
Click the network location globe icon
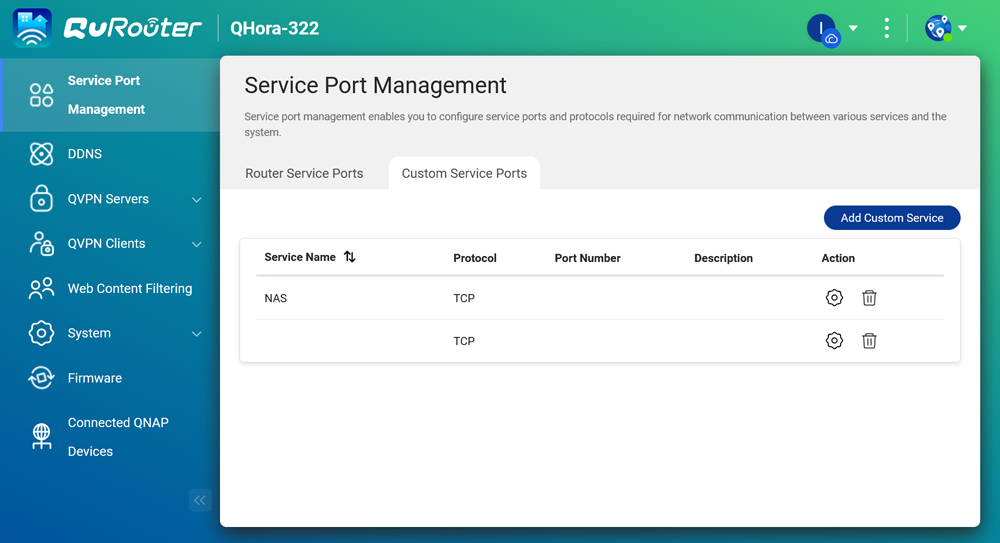(x=937, y=28)
